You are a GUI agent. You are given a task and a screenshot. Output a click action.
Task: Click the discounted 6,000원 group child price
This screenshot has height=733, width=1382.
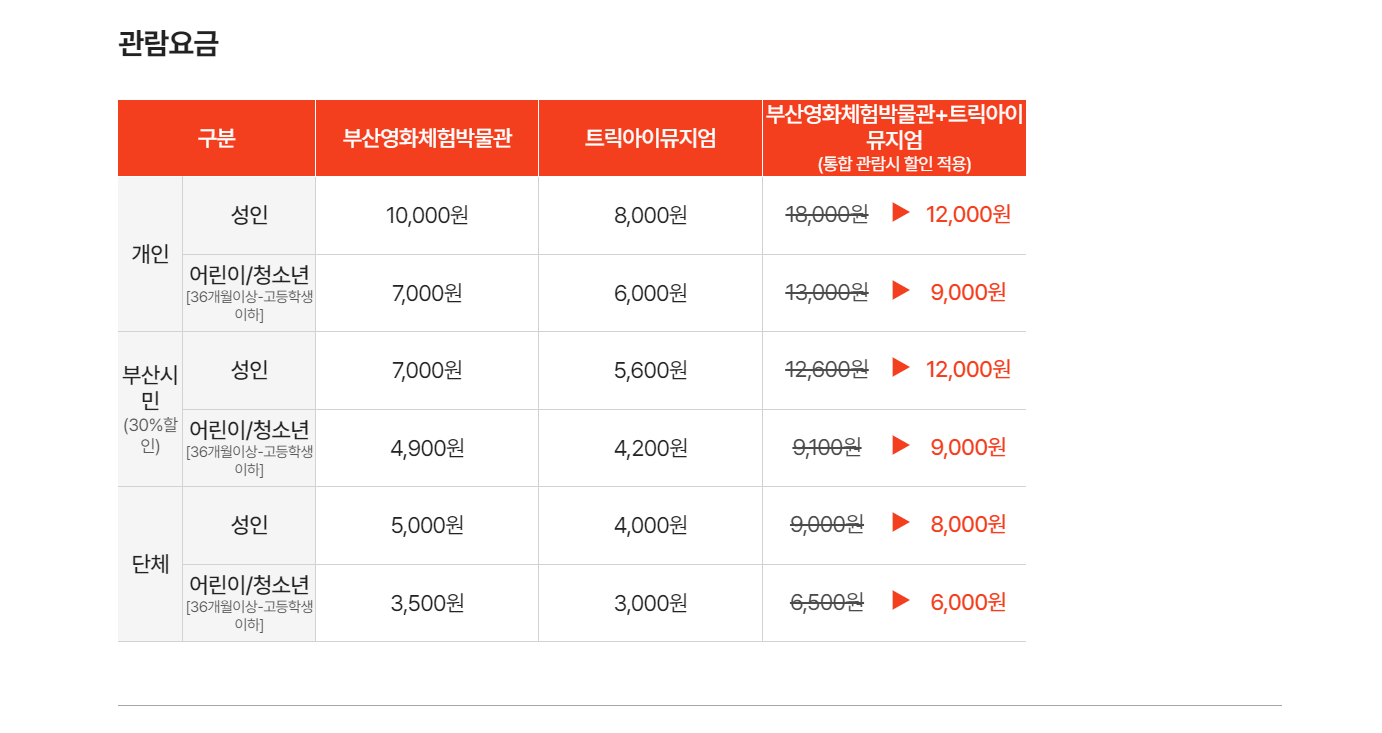click(968, 602)
